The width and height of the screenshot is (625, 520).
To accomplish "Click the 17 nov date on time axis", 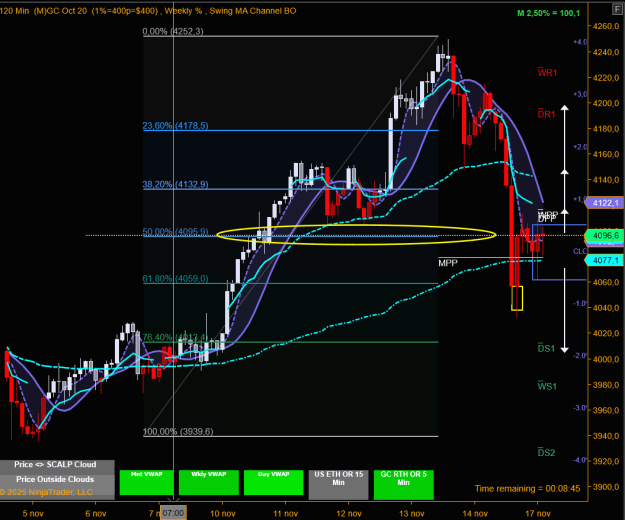I will point(538,514).
